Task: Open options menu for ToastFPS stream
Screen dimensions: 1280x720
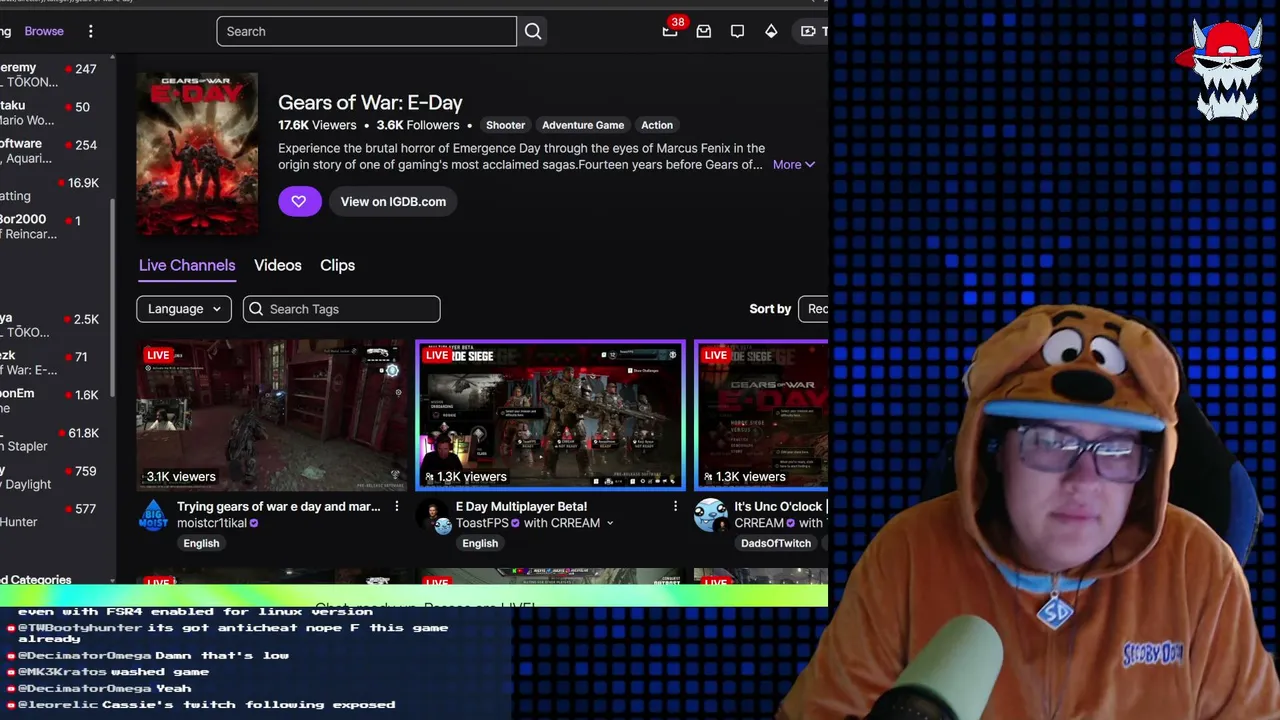Action: point(675,507)
